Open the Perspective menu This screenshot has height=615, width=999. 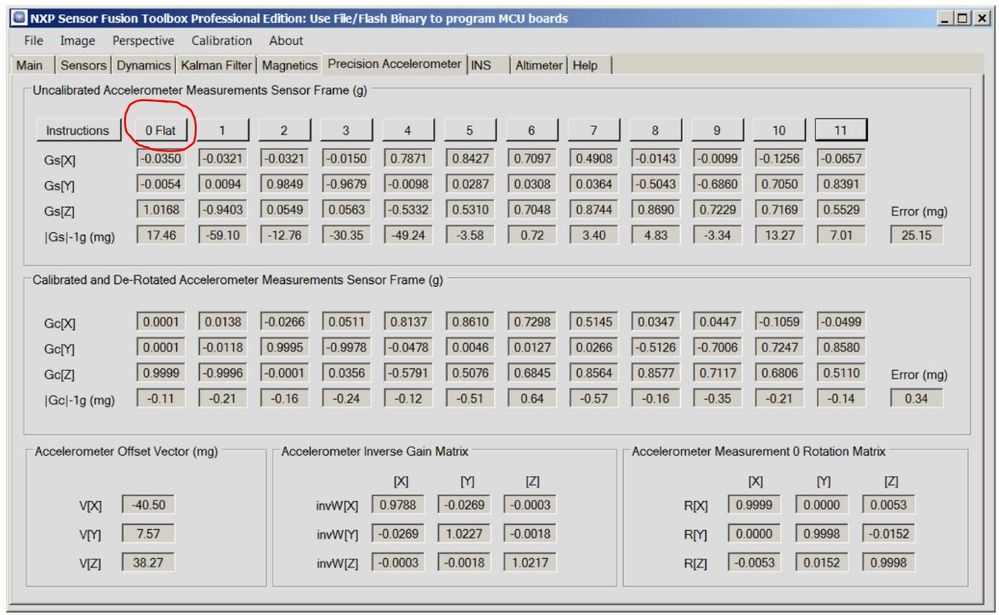(143, 41)
